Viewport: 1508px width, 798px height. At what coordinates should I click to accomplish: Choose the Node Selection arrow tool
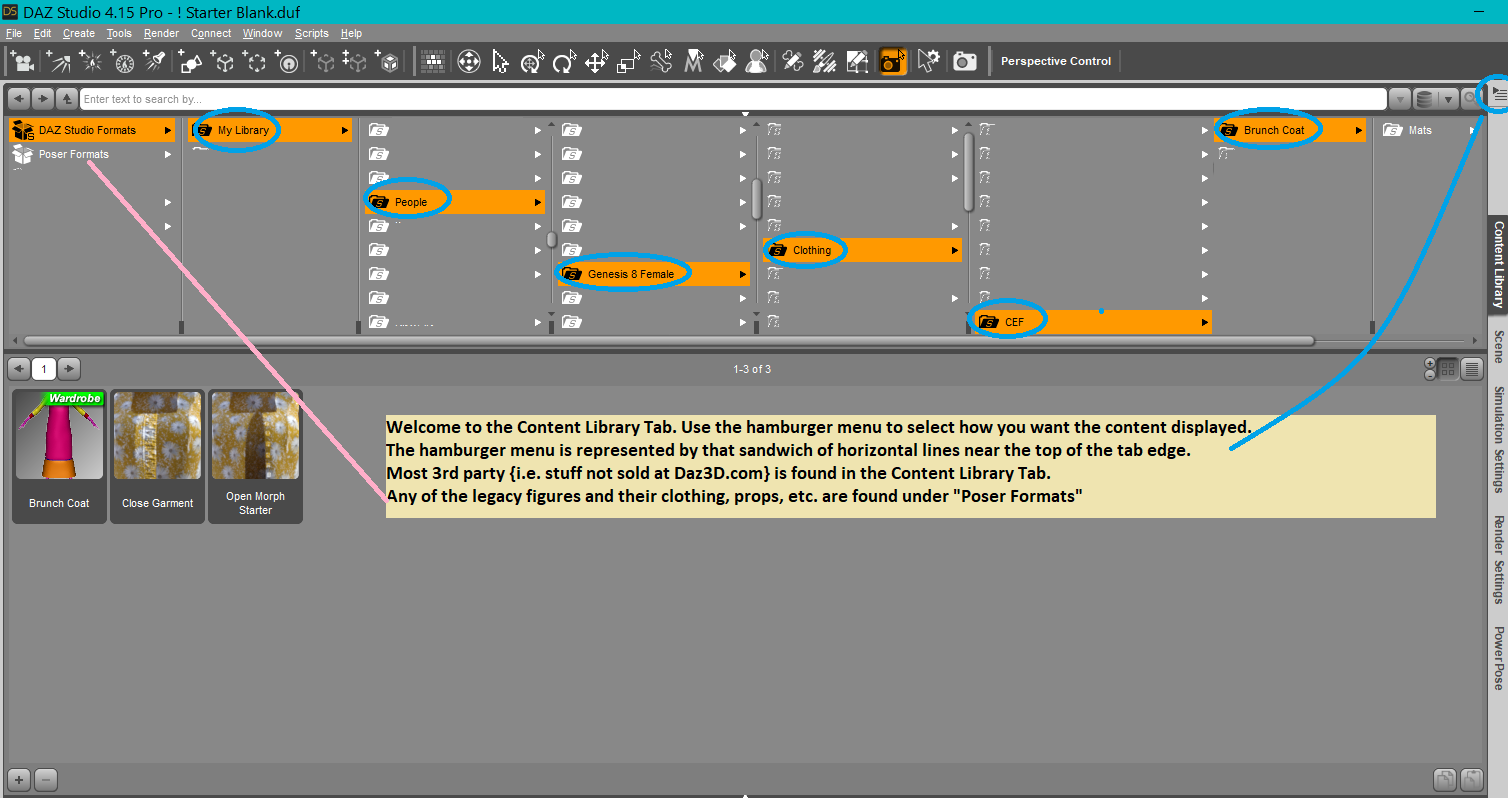tap(501, 61)
